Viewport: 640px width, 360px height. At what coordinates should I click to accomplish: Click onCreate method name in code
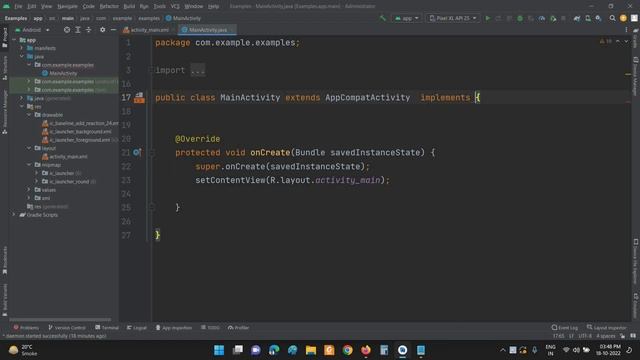click(270, 153)
